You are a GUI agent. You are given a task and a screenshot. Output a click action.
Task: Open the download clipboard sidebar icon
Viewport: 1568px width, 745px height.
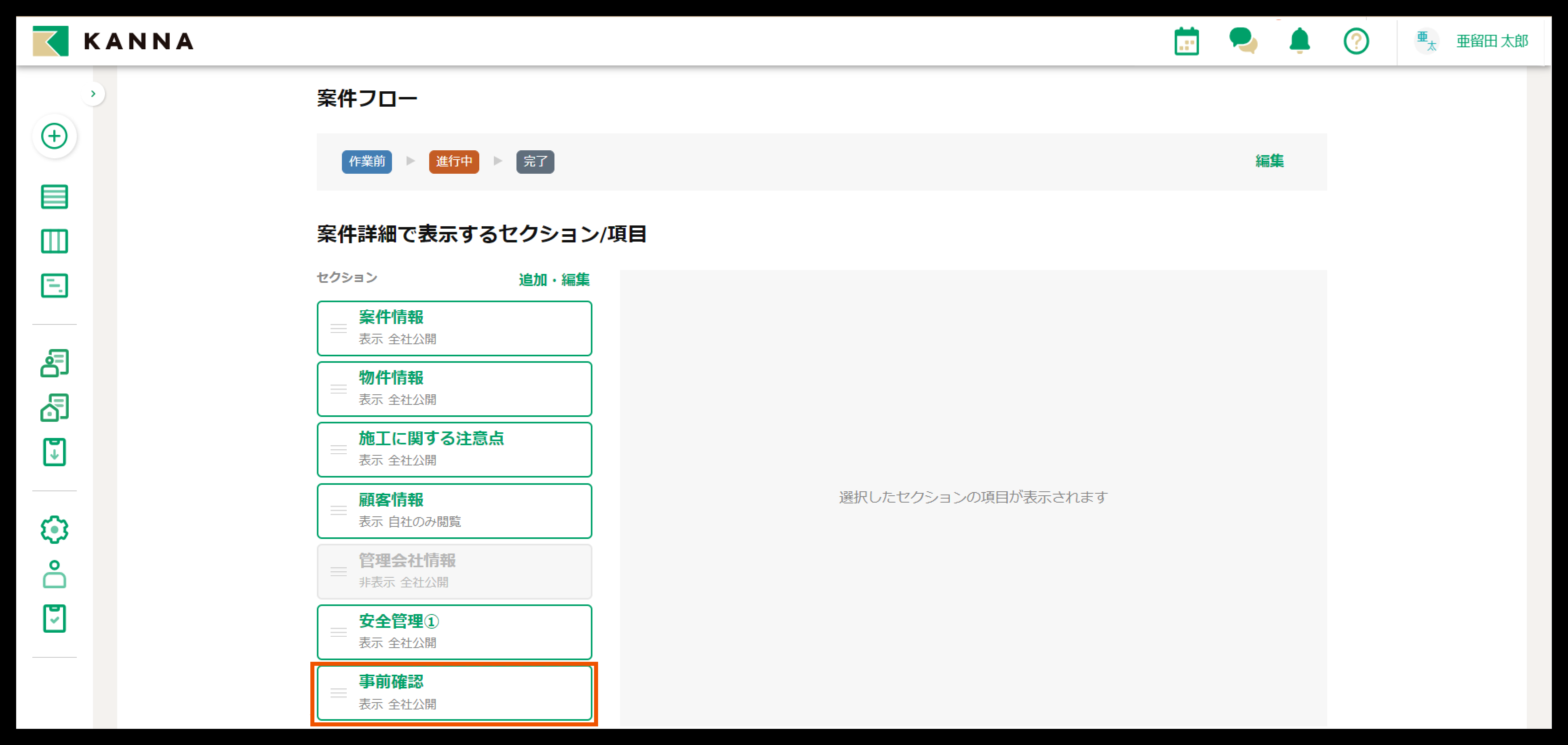(x=54, y=452)
